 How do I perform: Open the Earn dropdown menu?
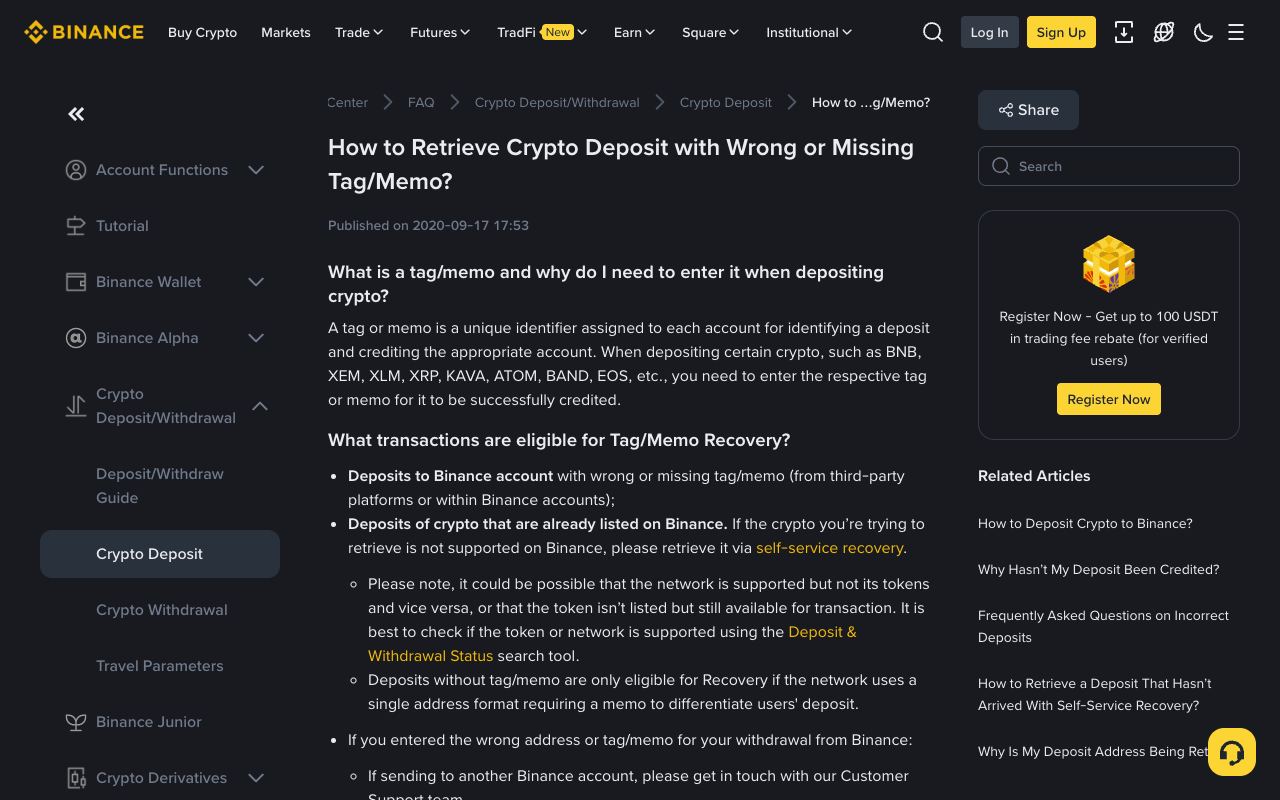point(634,32)
